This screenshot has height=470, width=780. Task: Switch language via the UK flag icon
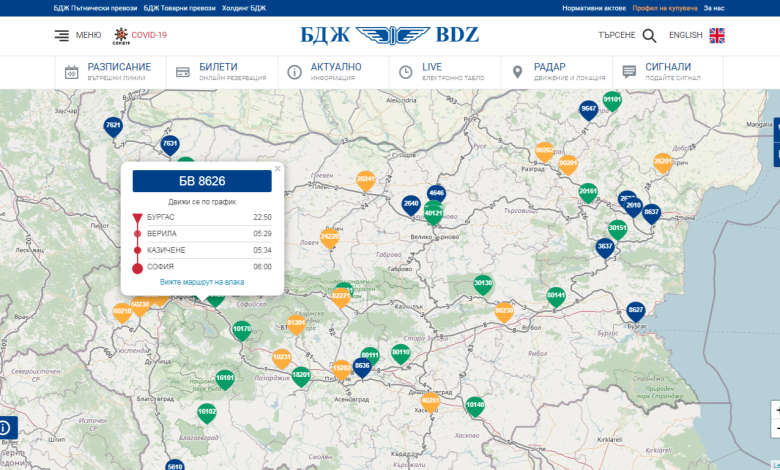point(717,35)
